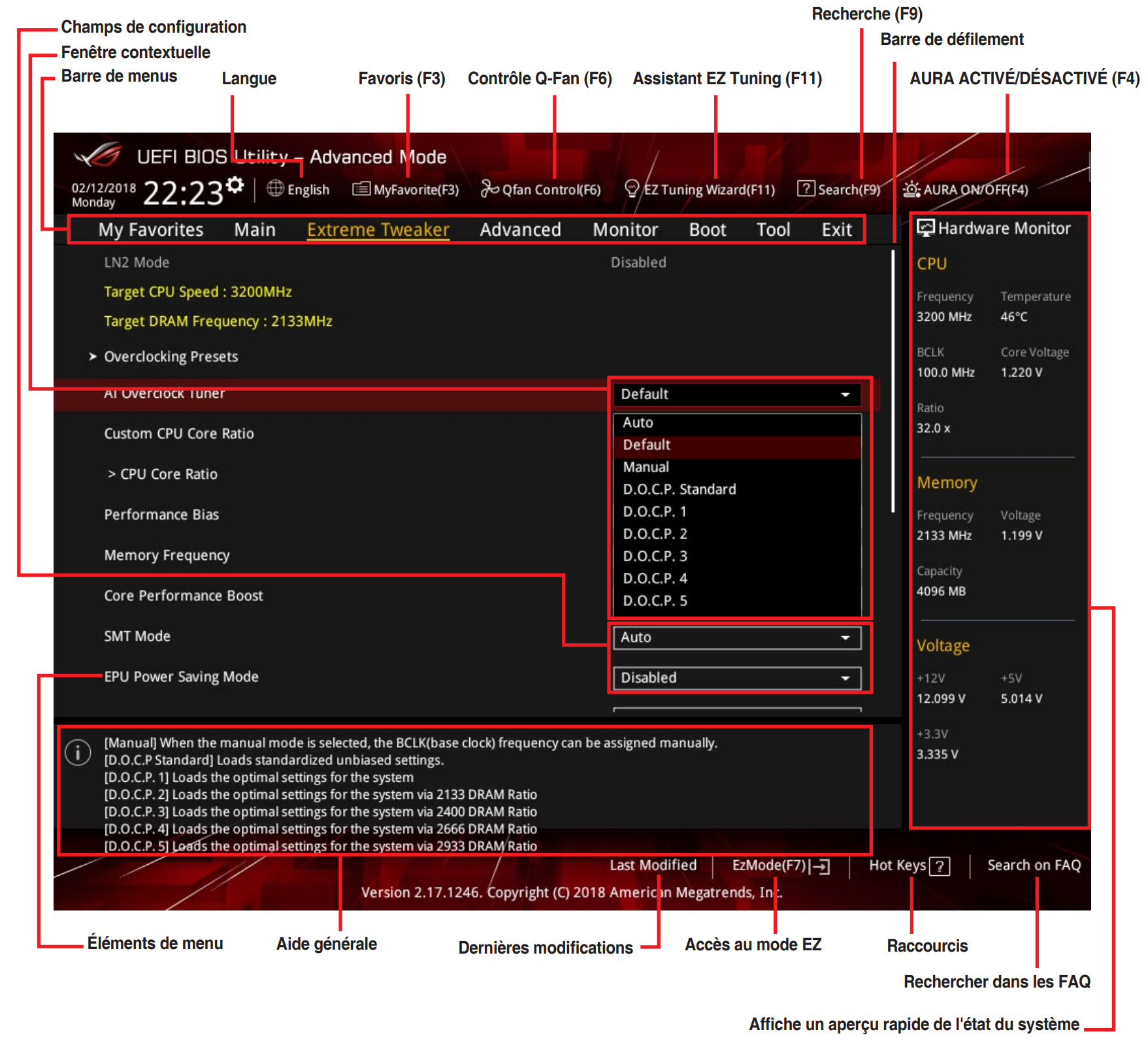This screenshot has width=1148, height=1047.
Task: Click Target CPU Speed : 3200MHz text
Action: point(198,292)
